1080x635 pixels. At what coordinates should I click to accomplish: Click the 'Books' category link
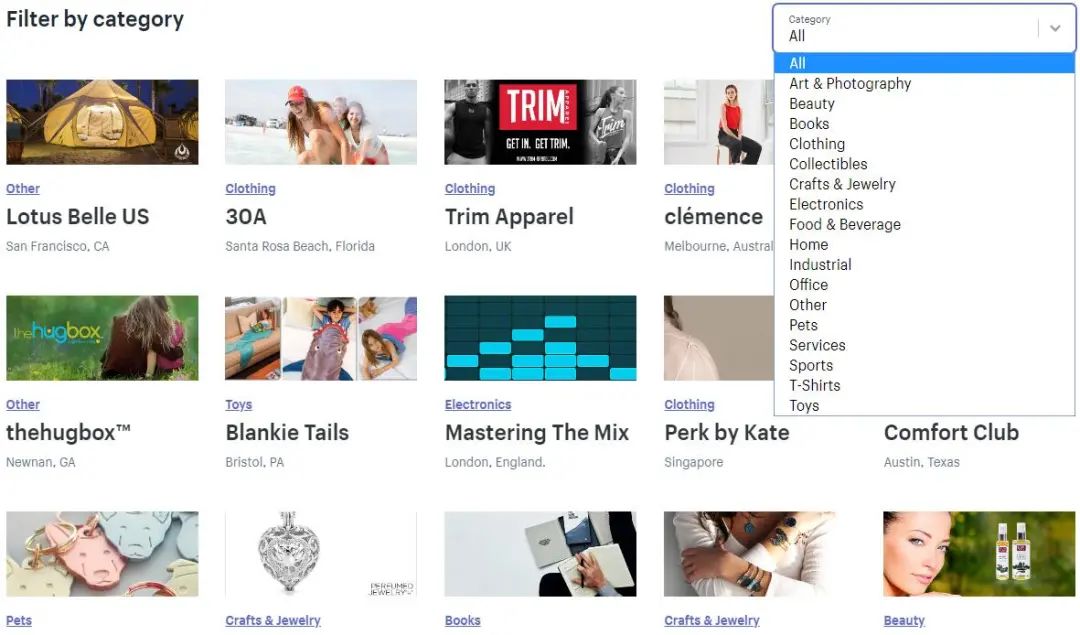click(x=462, y=621)
